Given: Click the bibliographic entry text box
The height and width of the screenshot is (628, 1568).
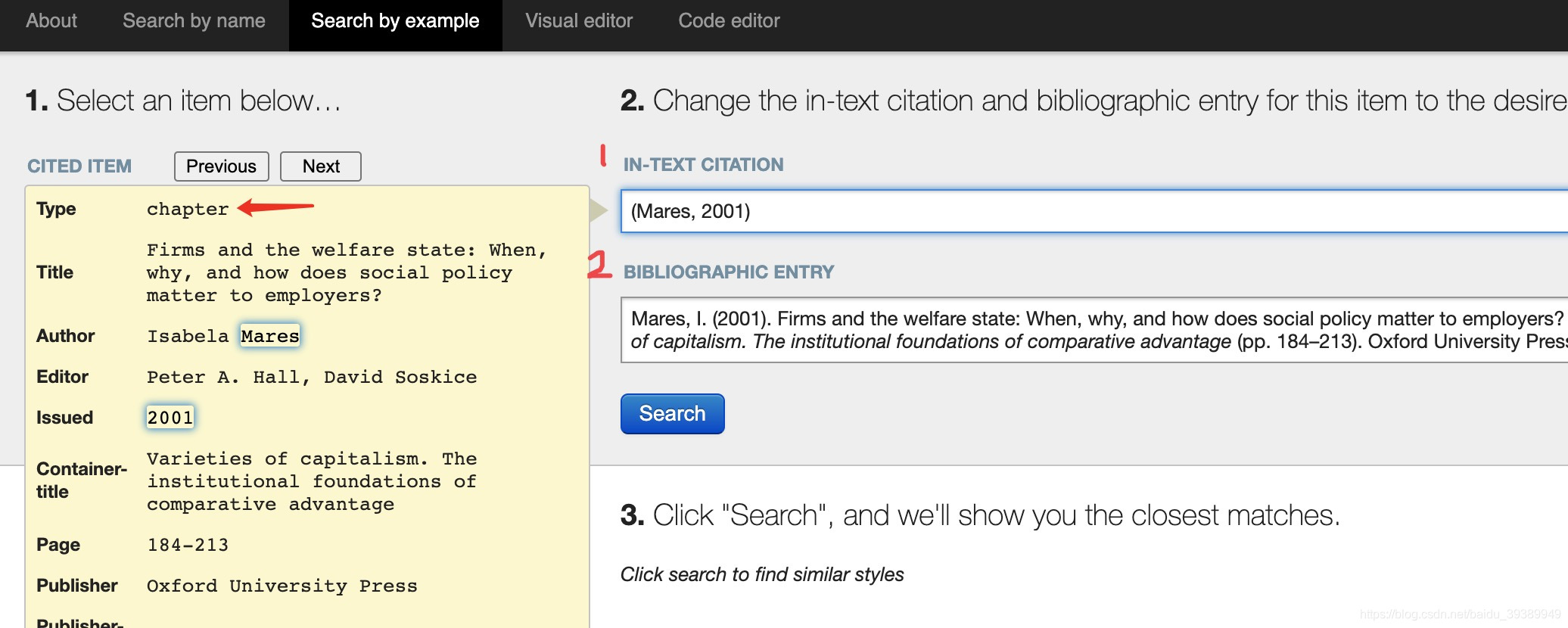Looking at the screenshot, I should tap(1094, 330).
